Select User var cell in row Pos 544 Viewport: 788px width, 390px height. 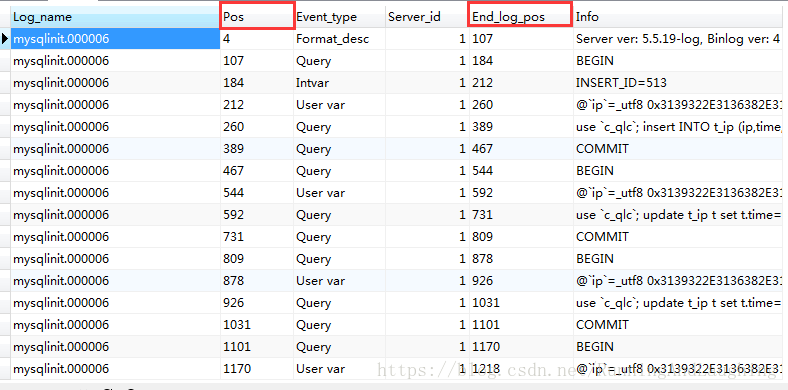point(339,192)
